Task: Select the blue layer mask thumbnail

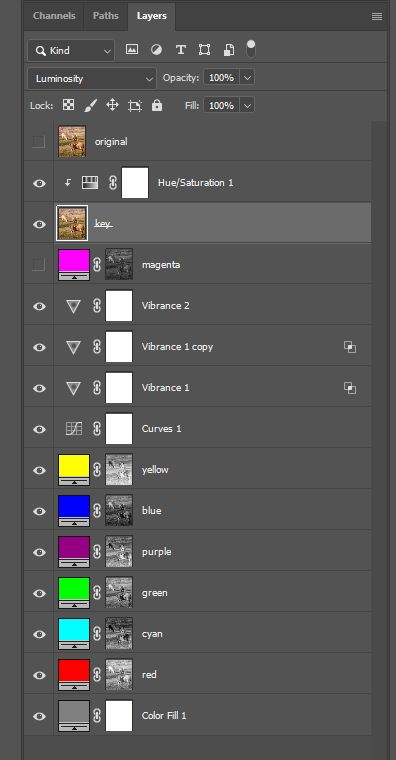Action: pos(119,511)
